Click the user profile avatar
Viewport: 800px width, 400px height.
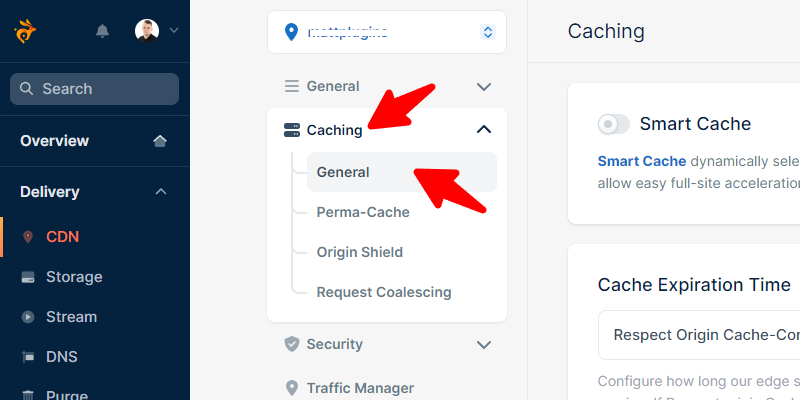(147, 31)
